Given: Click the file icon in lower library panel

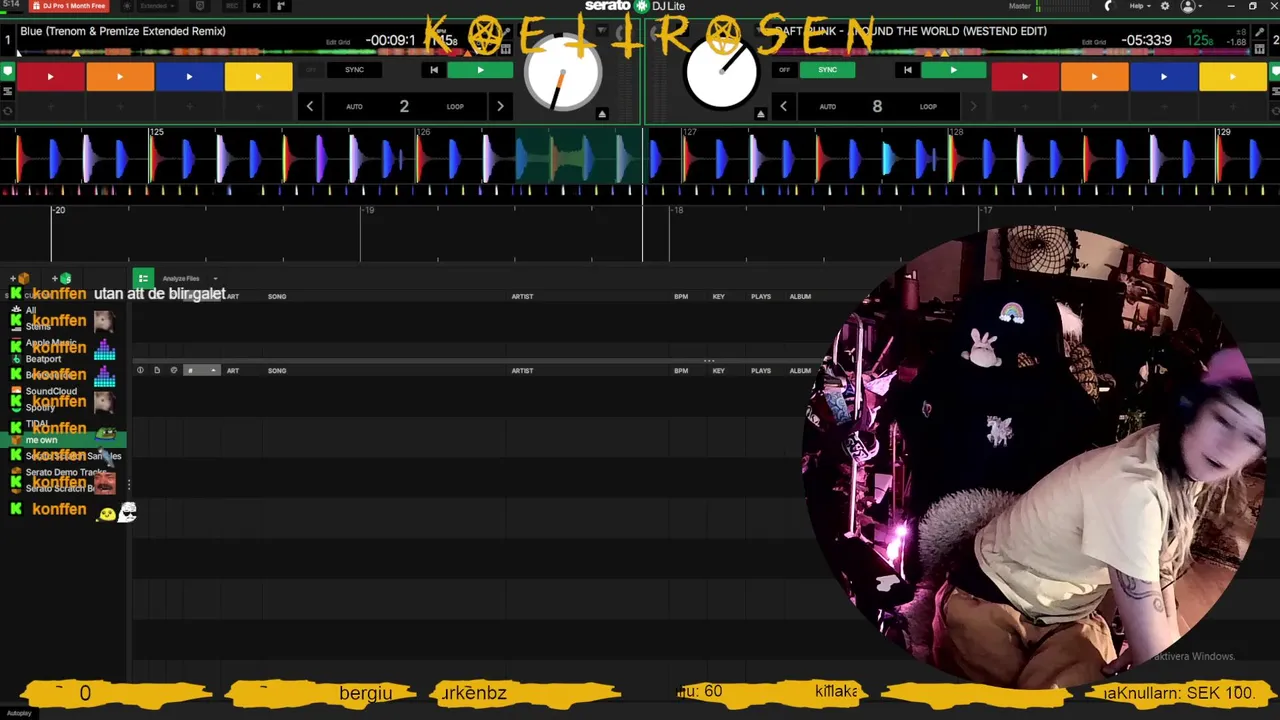Looking at the screenshot, I should (x=157, y=370).
